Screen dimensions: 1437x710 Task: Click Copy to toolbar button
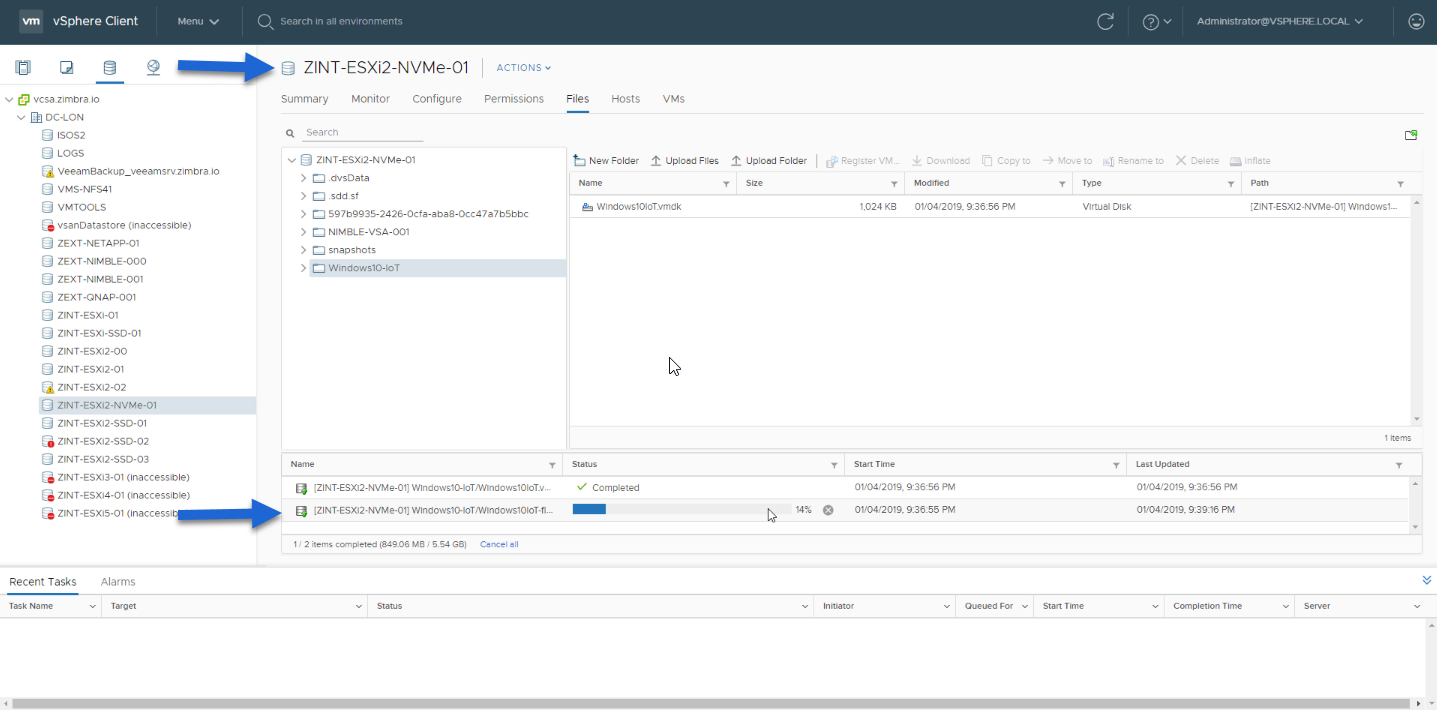coord(1006,160)
